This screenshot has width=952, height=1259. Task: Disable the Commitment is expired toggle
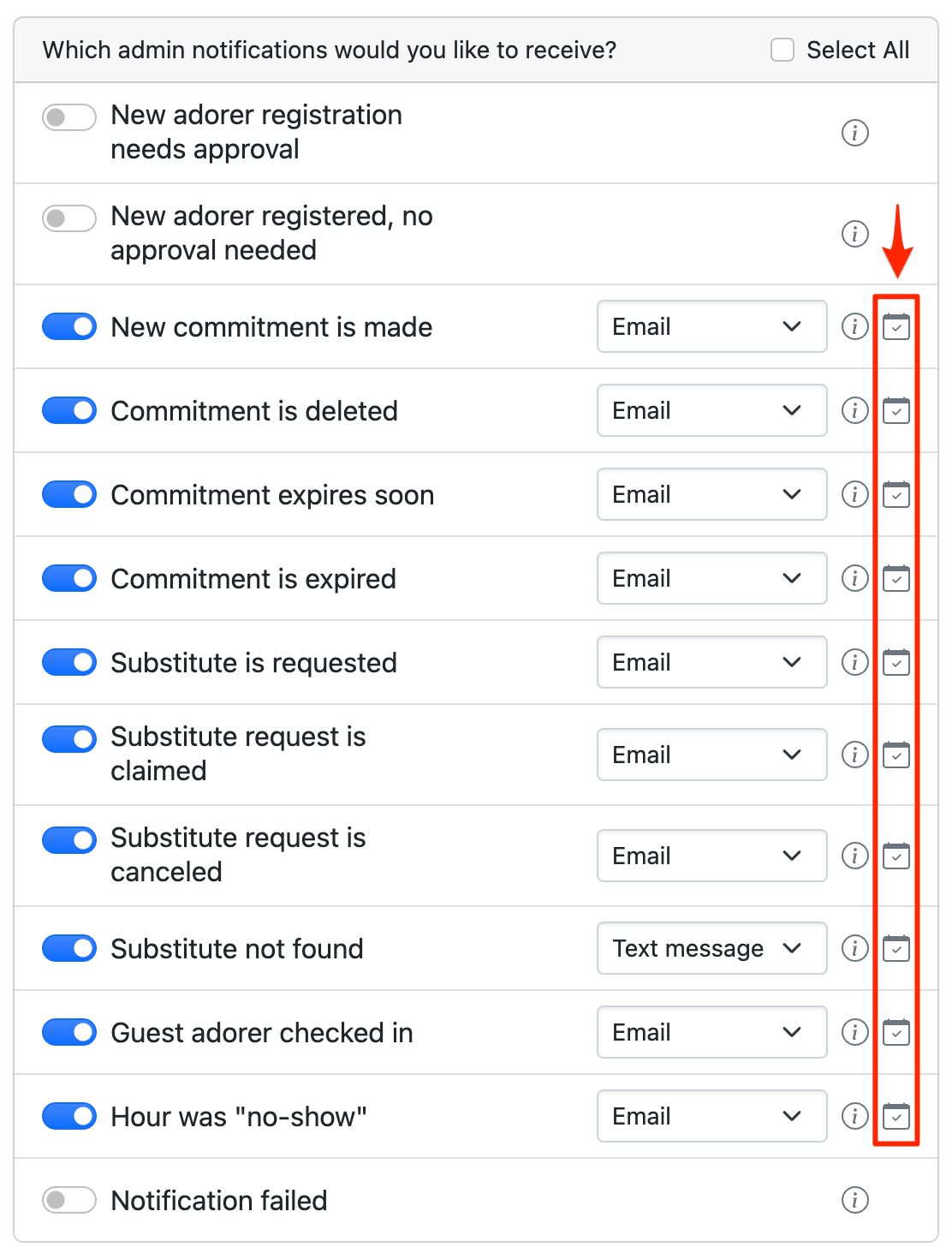[69, 578]
